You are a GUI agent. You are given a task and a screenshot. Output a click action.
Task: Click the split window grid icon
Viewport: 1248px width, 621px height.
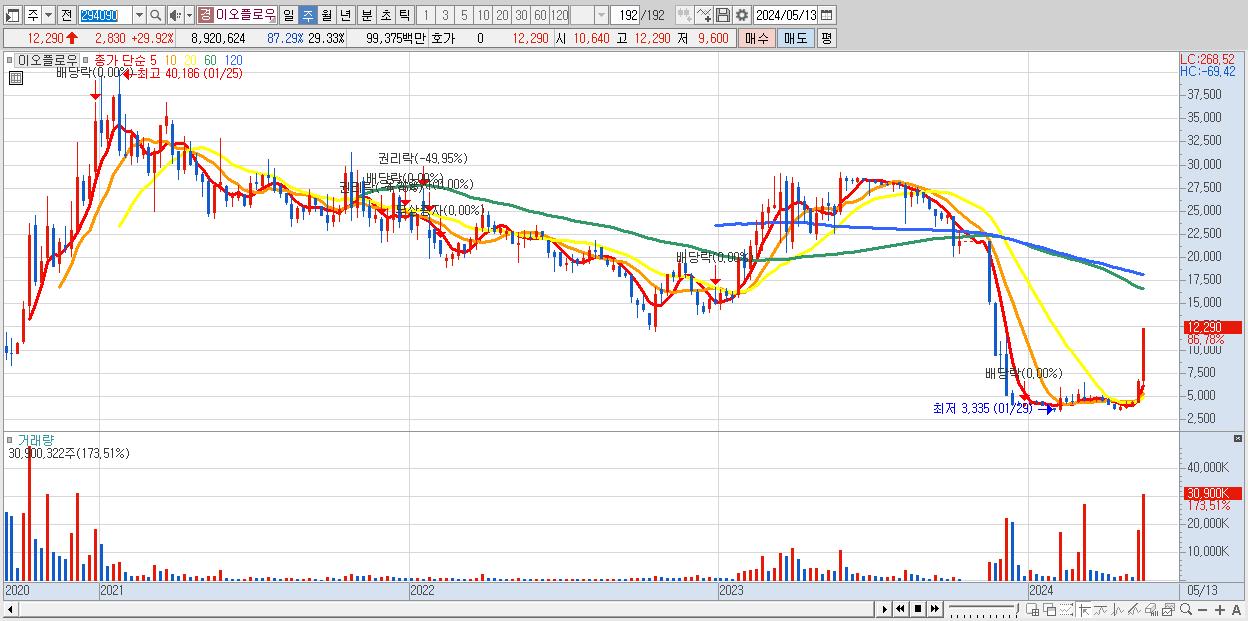pyautogui.click(x=1033, y=610)
